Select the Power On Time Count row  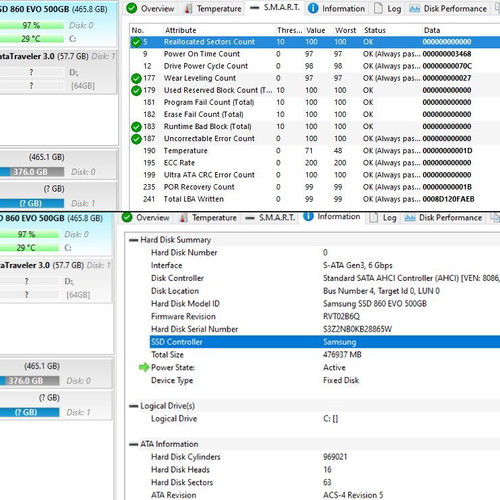pyautogui.click(x=315, y=54)
